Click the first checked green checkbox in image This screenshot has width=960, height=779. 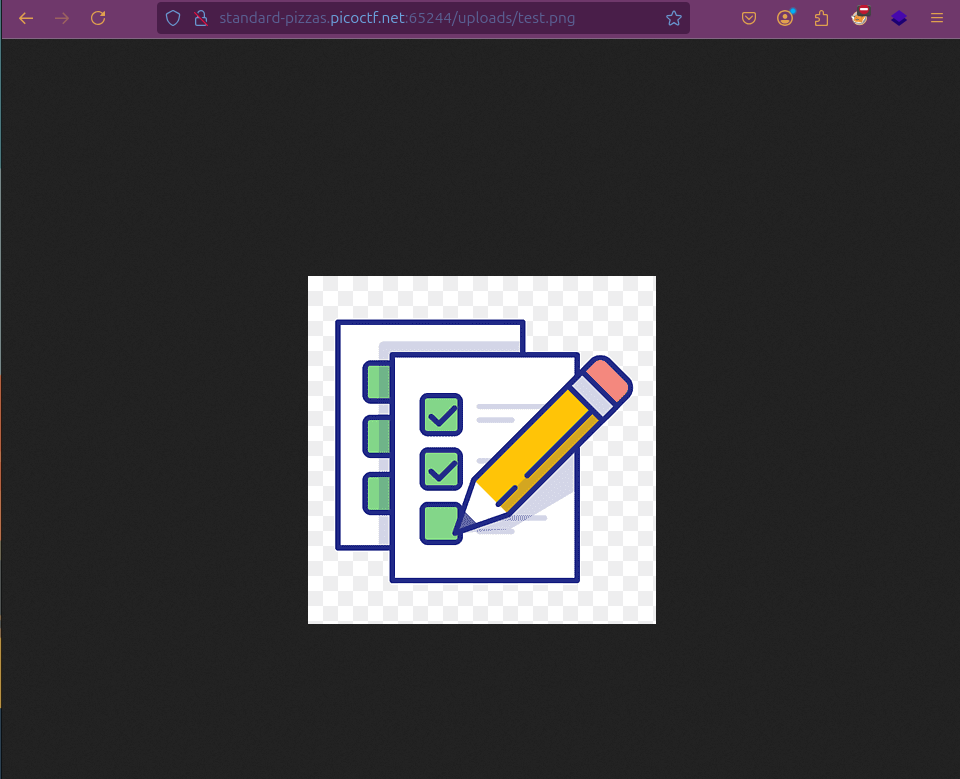(441, 413)
